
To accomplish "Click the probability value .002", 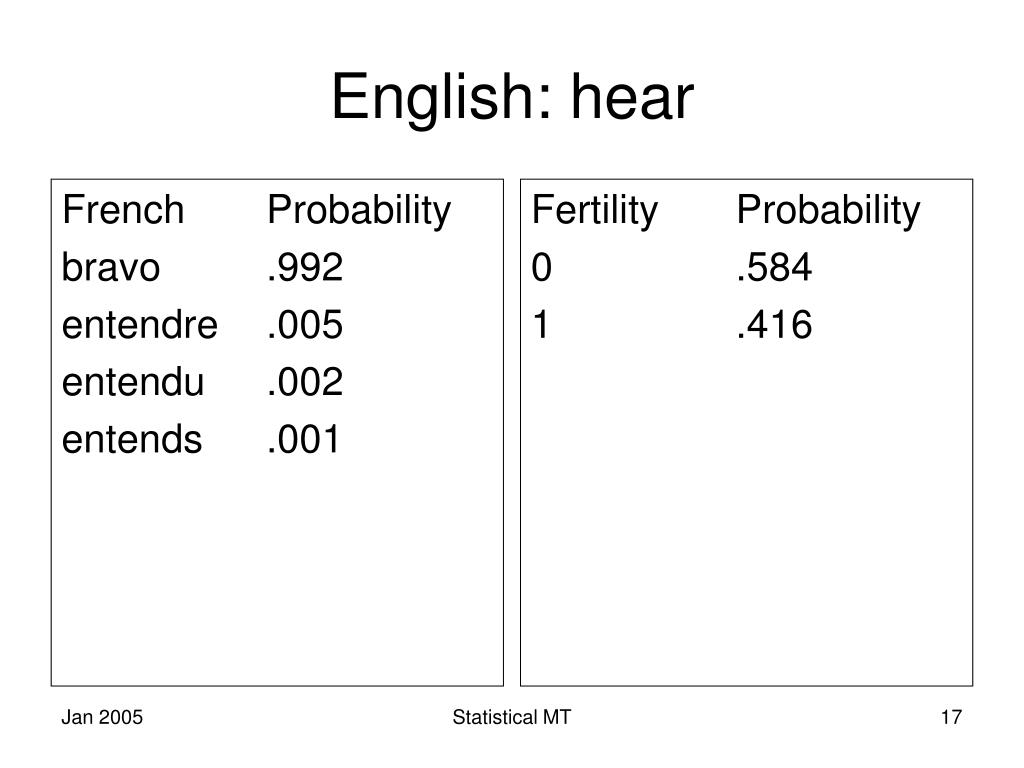I will (305, 382).
